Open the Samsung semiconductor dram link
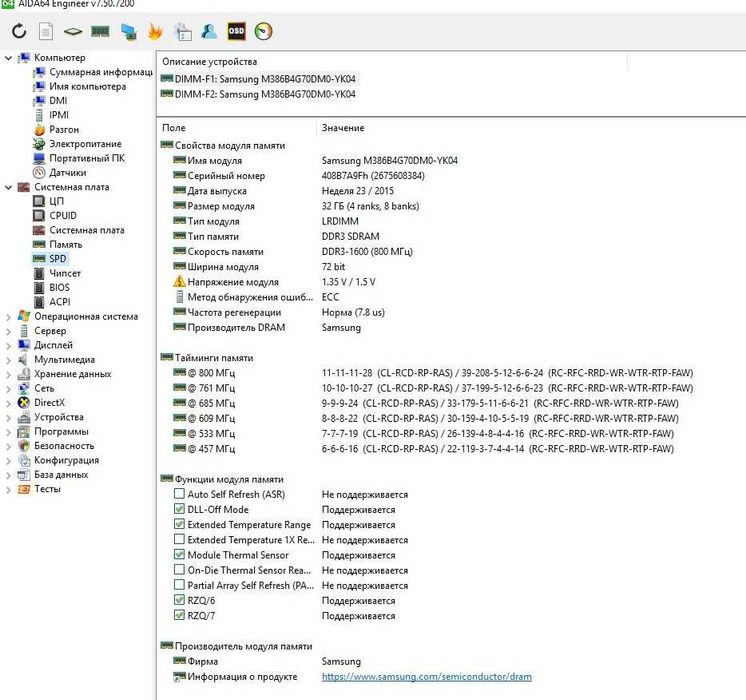Screen dimensions: 746x700 point(427,676)
